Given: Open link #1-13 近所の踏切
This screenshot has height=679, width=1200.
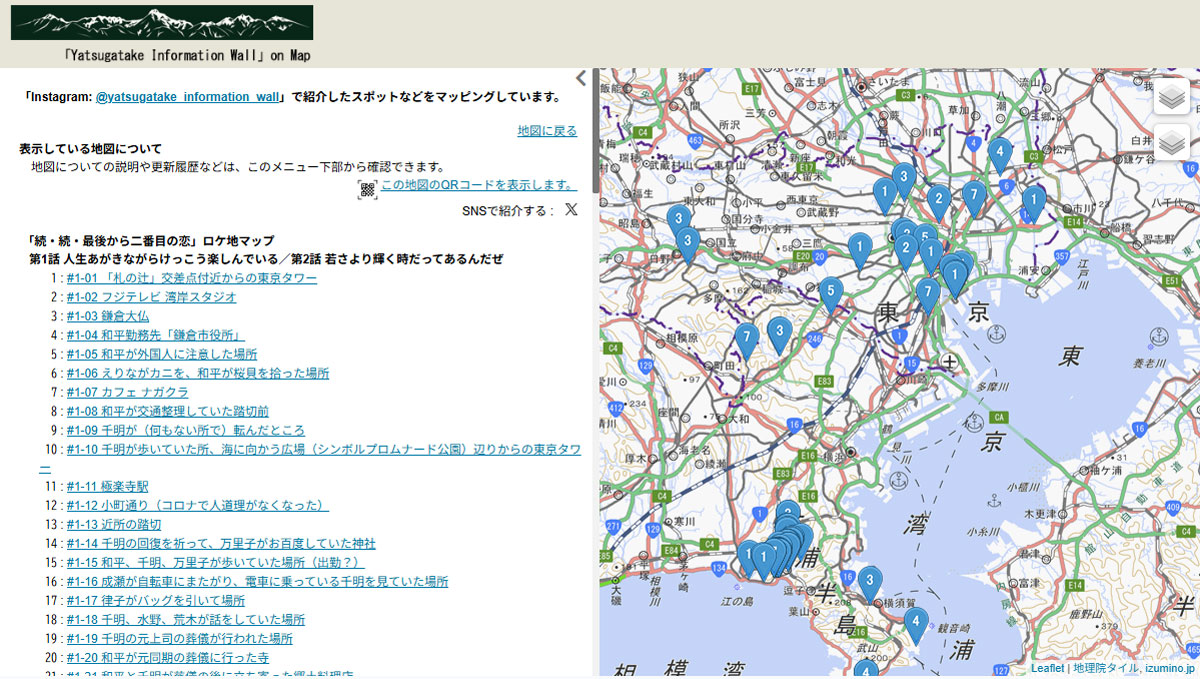Looking at the screenshot, I should 114,525.
